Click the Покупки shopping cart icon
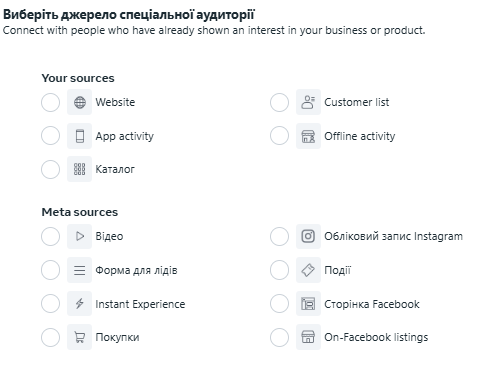The image size is (488, 366). pyautogui.click(x=79, y=337)
